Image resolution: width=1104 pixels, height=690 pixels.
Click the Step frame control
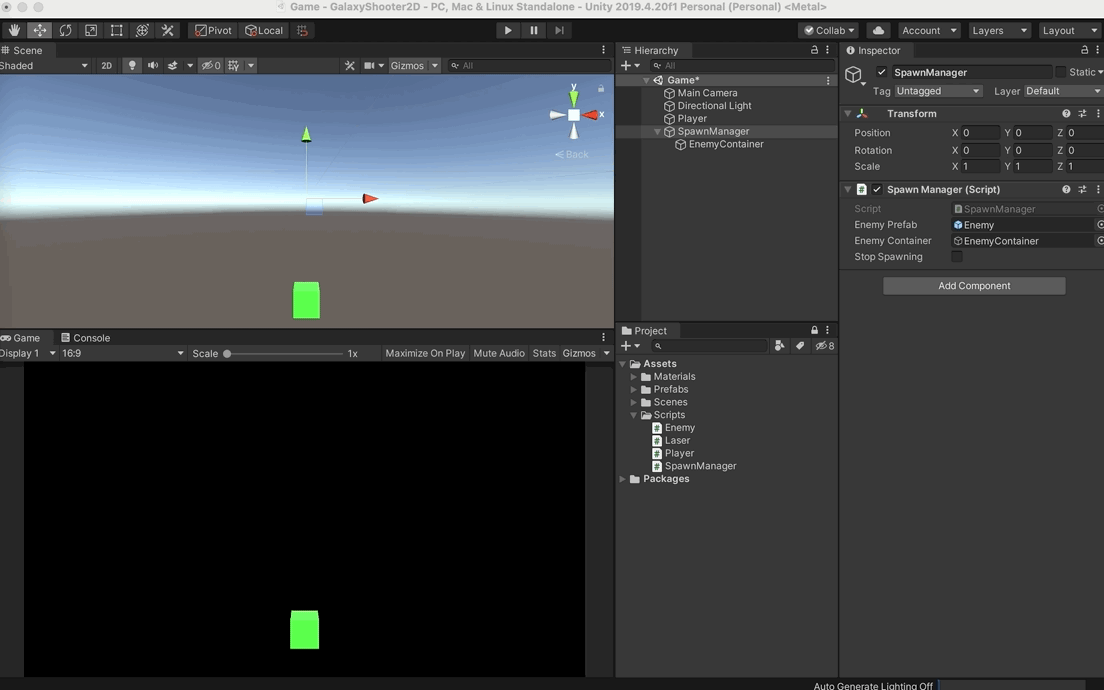(560, 30)
